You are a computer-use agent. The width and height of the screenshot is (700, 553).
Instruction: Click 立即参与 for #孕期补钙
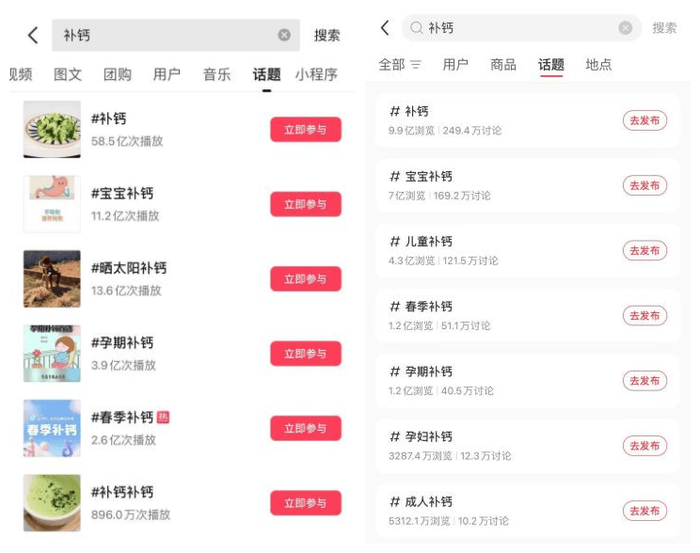(x=306, y=353)
